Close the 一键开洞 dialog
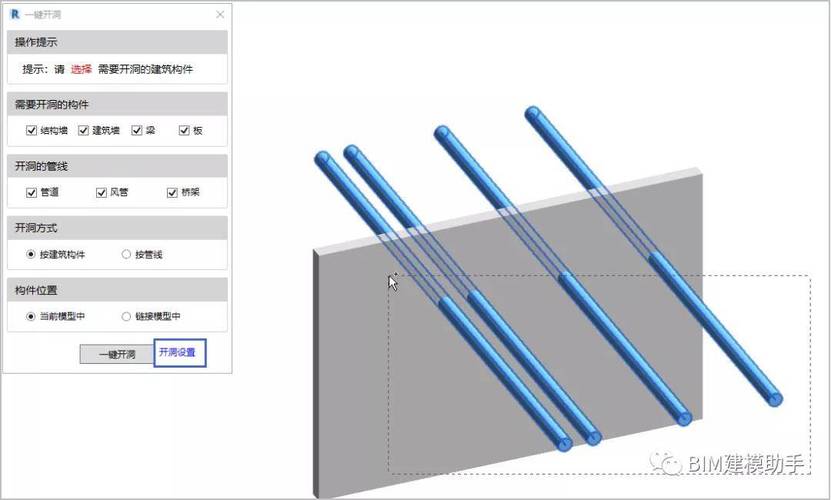831x500 pixels. 220,15
